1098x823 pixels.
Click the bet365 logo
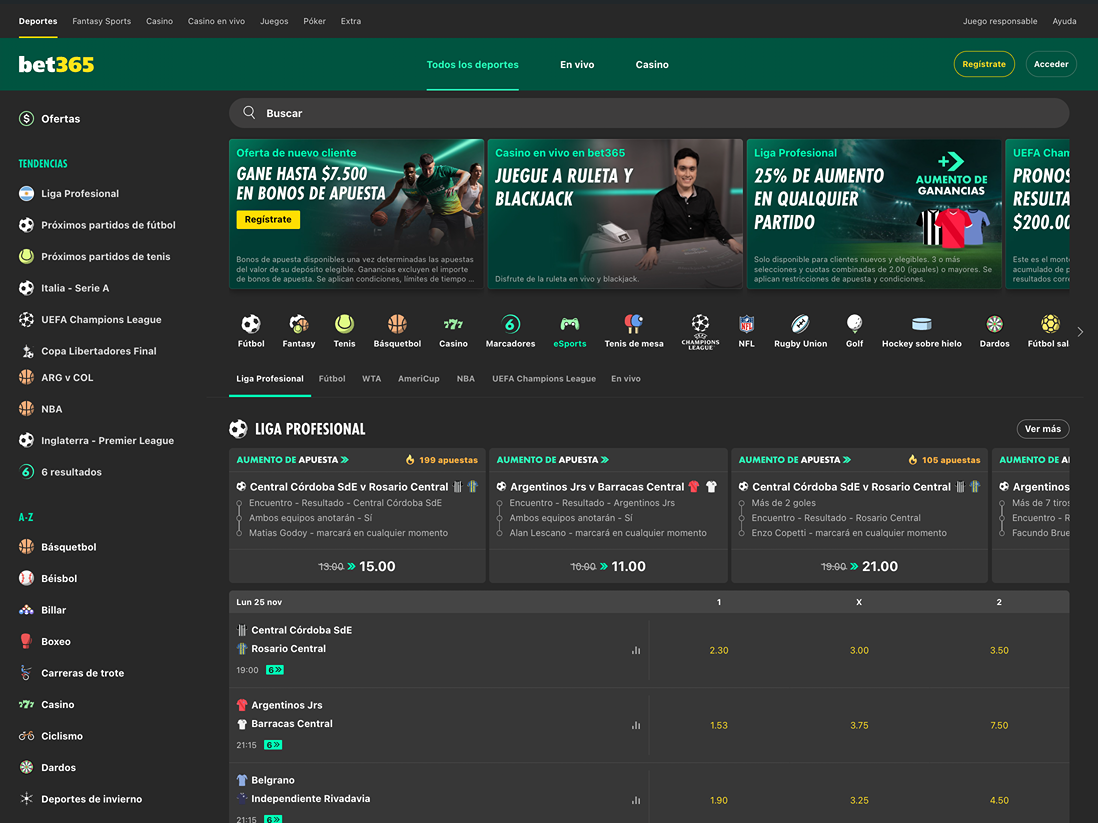pyautogui.click(x=55, y=64)
